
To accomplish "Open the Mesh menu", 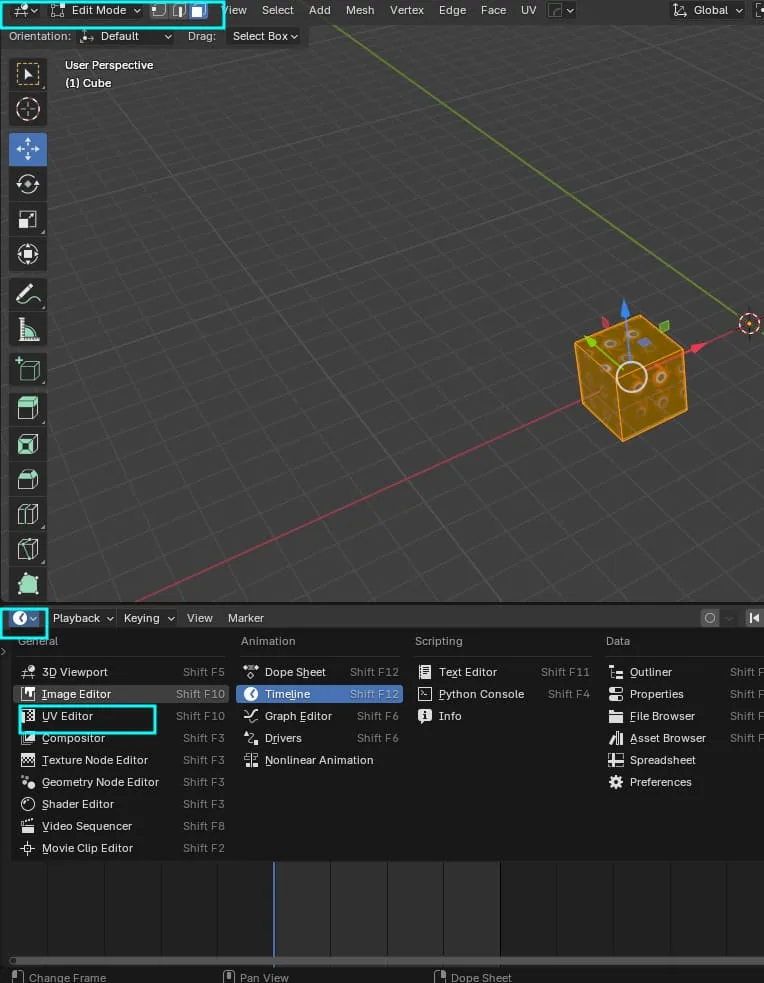I will [360, 11].
